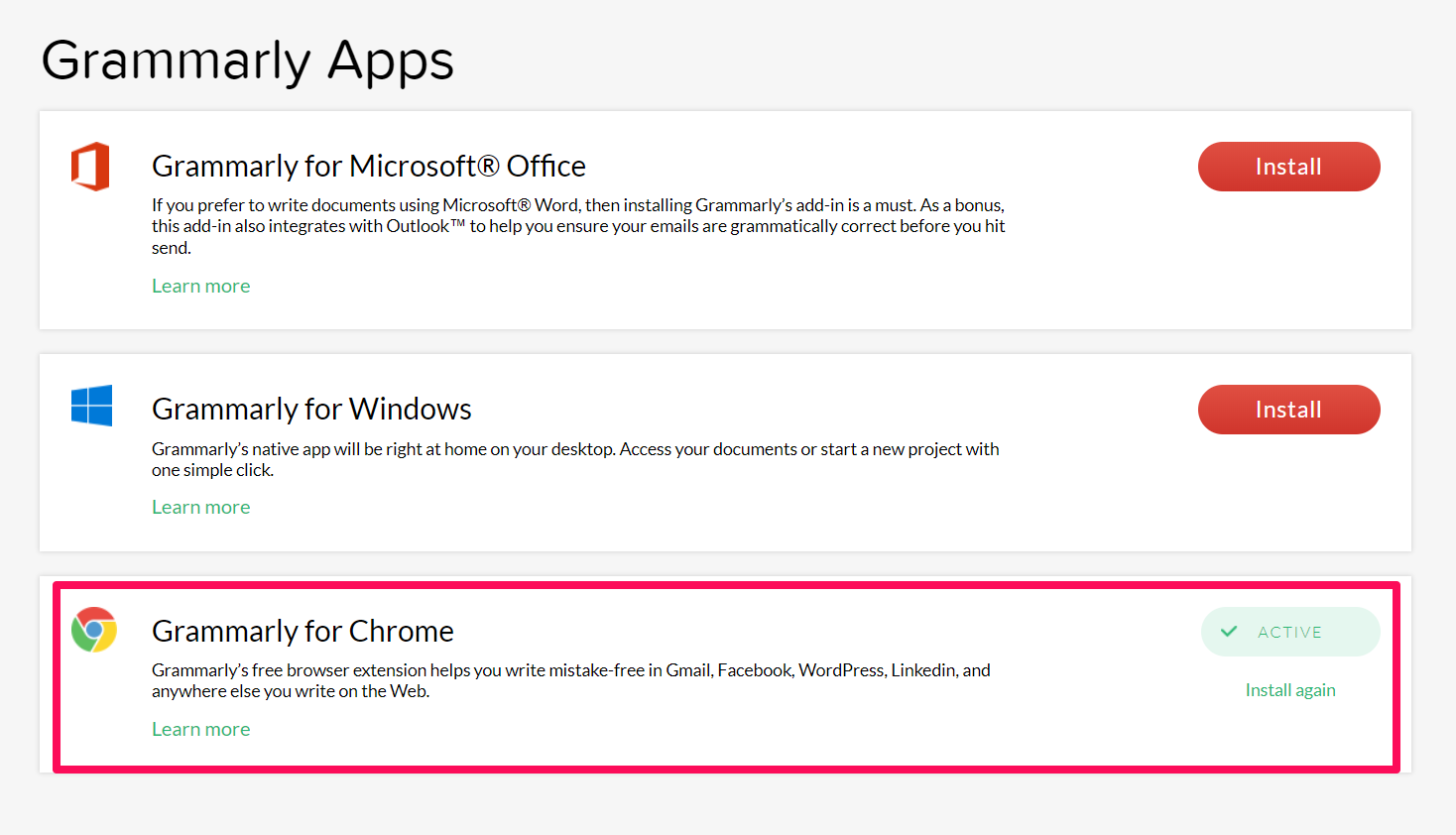The width and height of the screenshot is (1456, 835).
Task: Click the ACTIVE status button for Chrome
Action: (x=1289, y=632)
